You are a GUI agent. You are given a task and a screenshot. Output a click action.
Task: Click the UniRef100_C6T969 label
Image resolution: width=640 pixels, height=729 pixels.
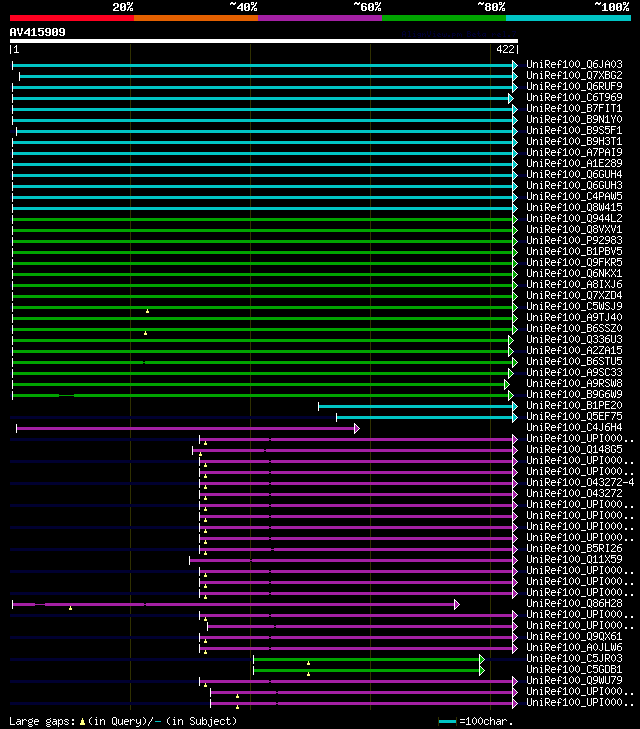click(x=574, y=97)
